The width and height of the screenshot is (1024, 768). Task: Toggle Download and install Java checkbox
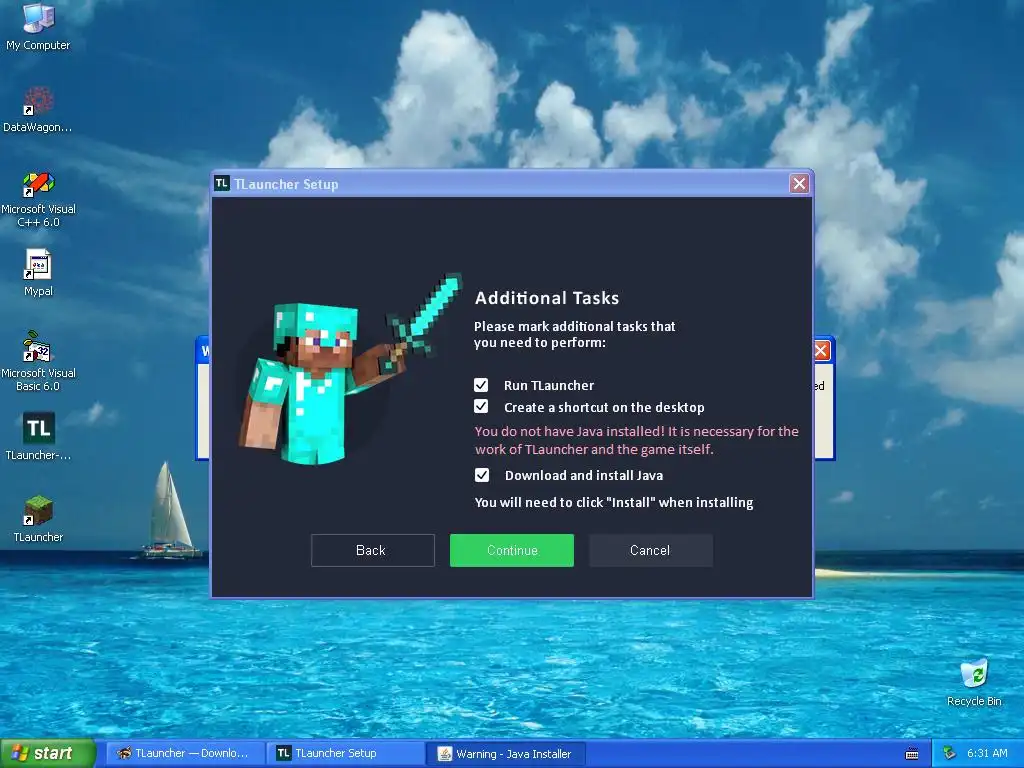click(481, 475)
